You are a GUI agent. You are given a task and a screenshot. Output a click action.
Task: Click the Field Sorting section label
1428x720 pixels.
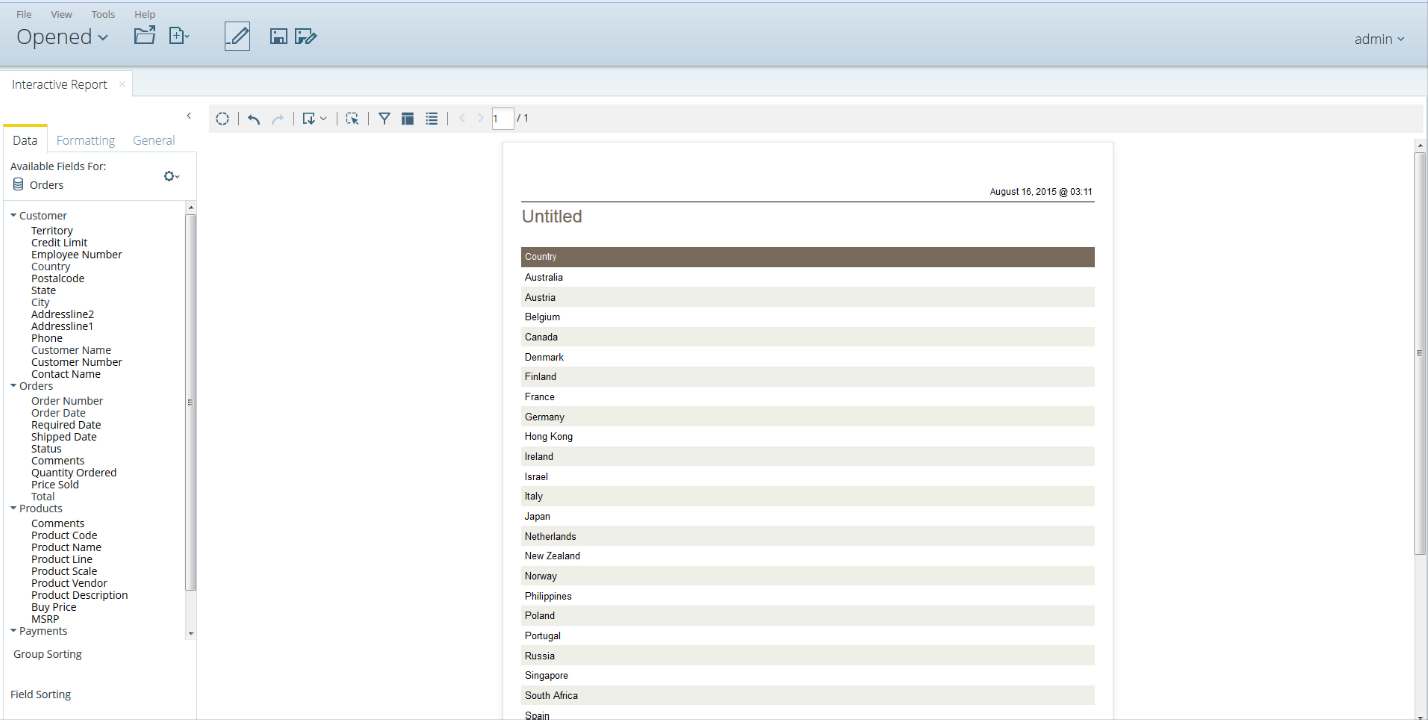[41, 695]
